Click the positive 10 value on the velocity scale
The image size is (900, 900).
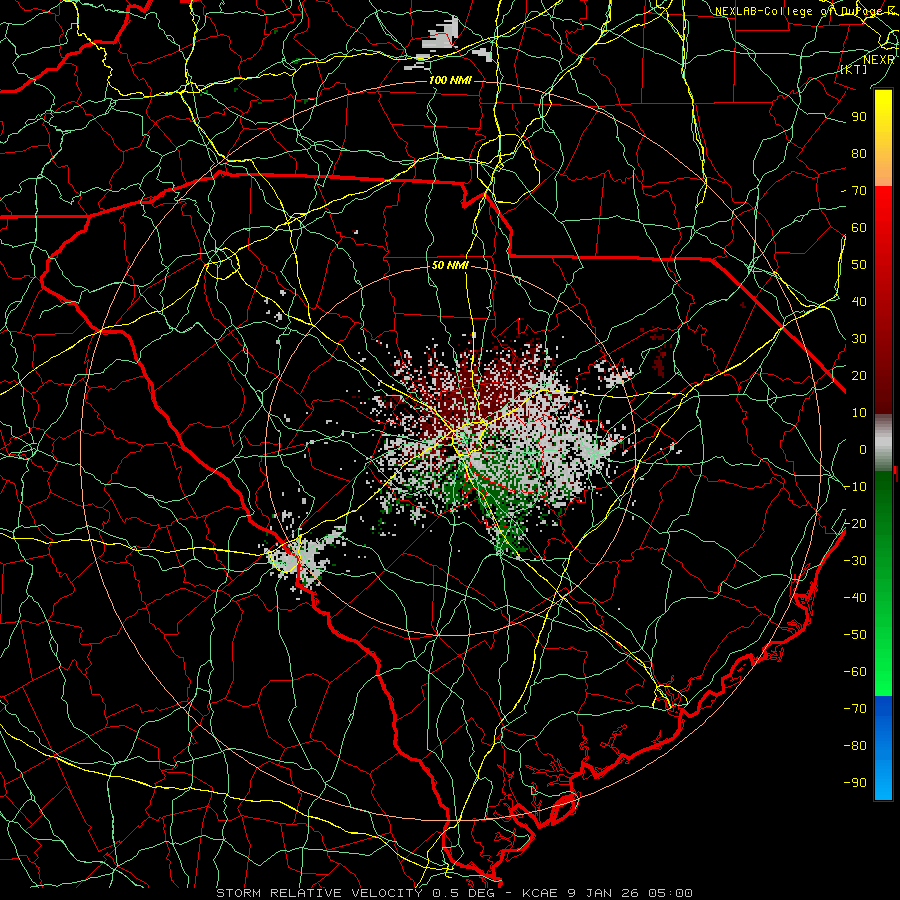pos(859,413)
